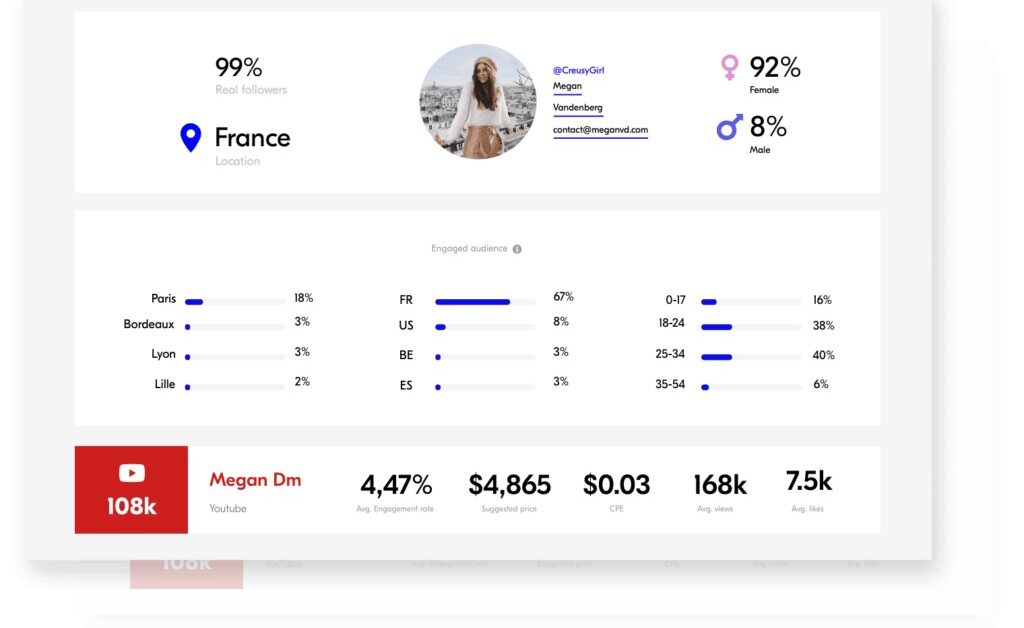Image resolution: width=1024 pixels, height=628 pixels.
Task: Click Megan's circular profile photo
Action: (x=477, y=103)
